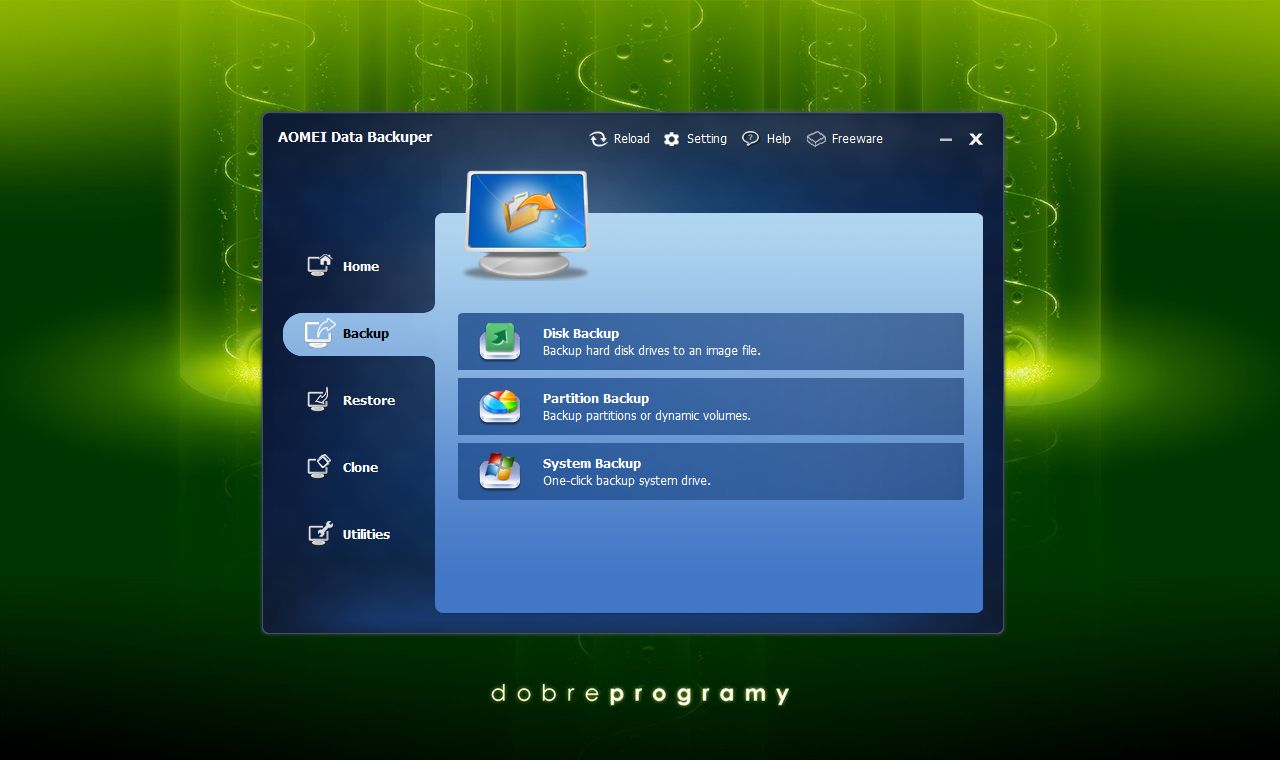Click the Clone monitor icon
Image resolution: width=1280 pixels, height=760 pixels.
tap(318, 467)
